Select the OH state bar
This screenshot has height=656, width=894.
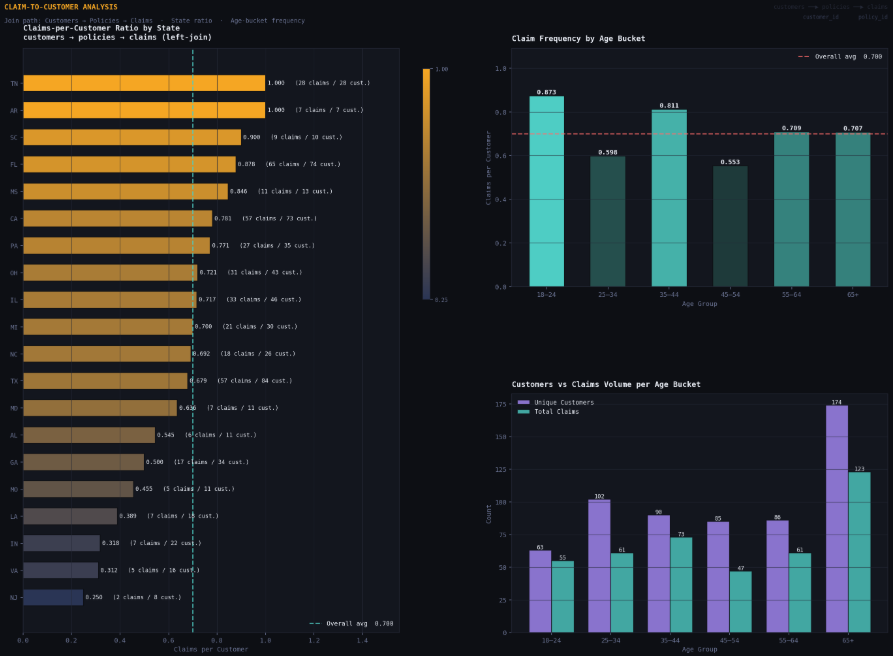pos(111,272)
